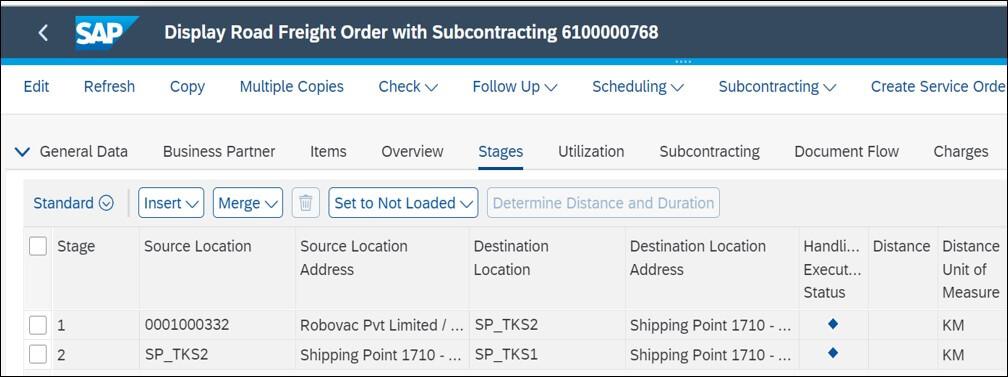The image size is (1008, 377).
Task: Select the checkbox for stage 2
Action: [38, 354]
